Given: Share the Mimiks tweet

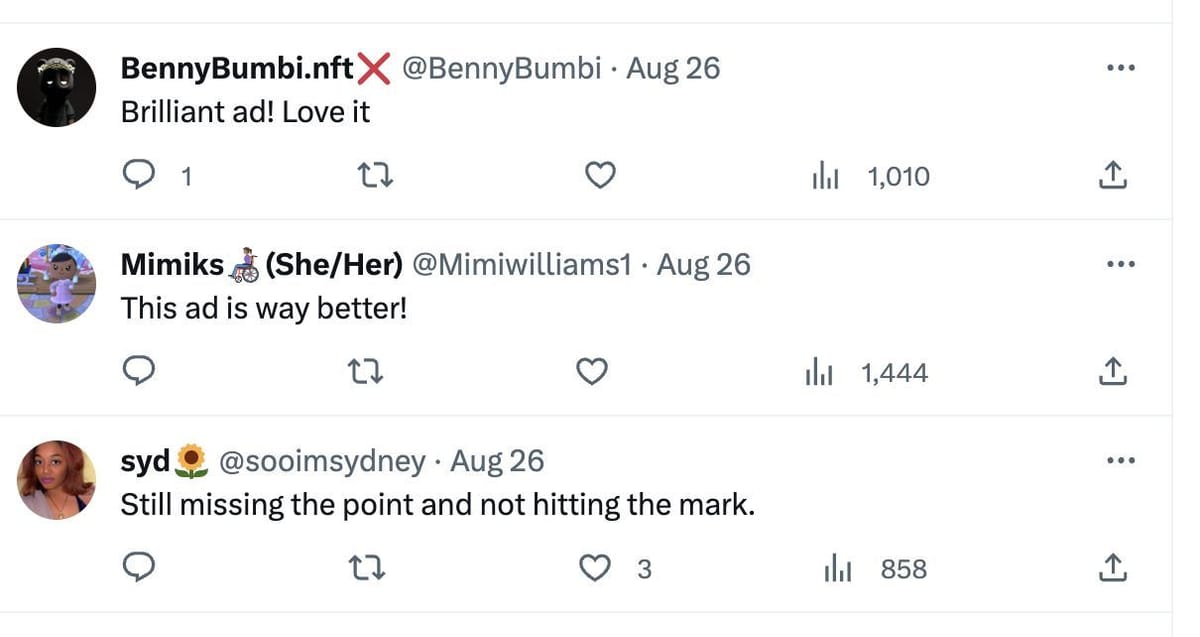Looking at the screenshot, I should click(1112, 373).
